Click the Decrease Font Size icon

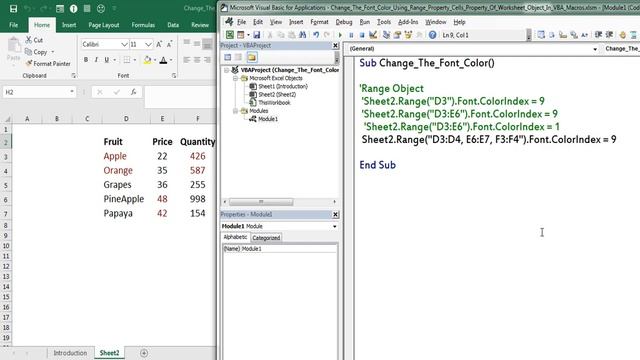[x=169, y=44]
